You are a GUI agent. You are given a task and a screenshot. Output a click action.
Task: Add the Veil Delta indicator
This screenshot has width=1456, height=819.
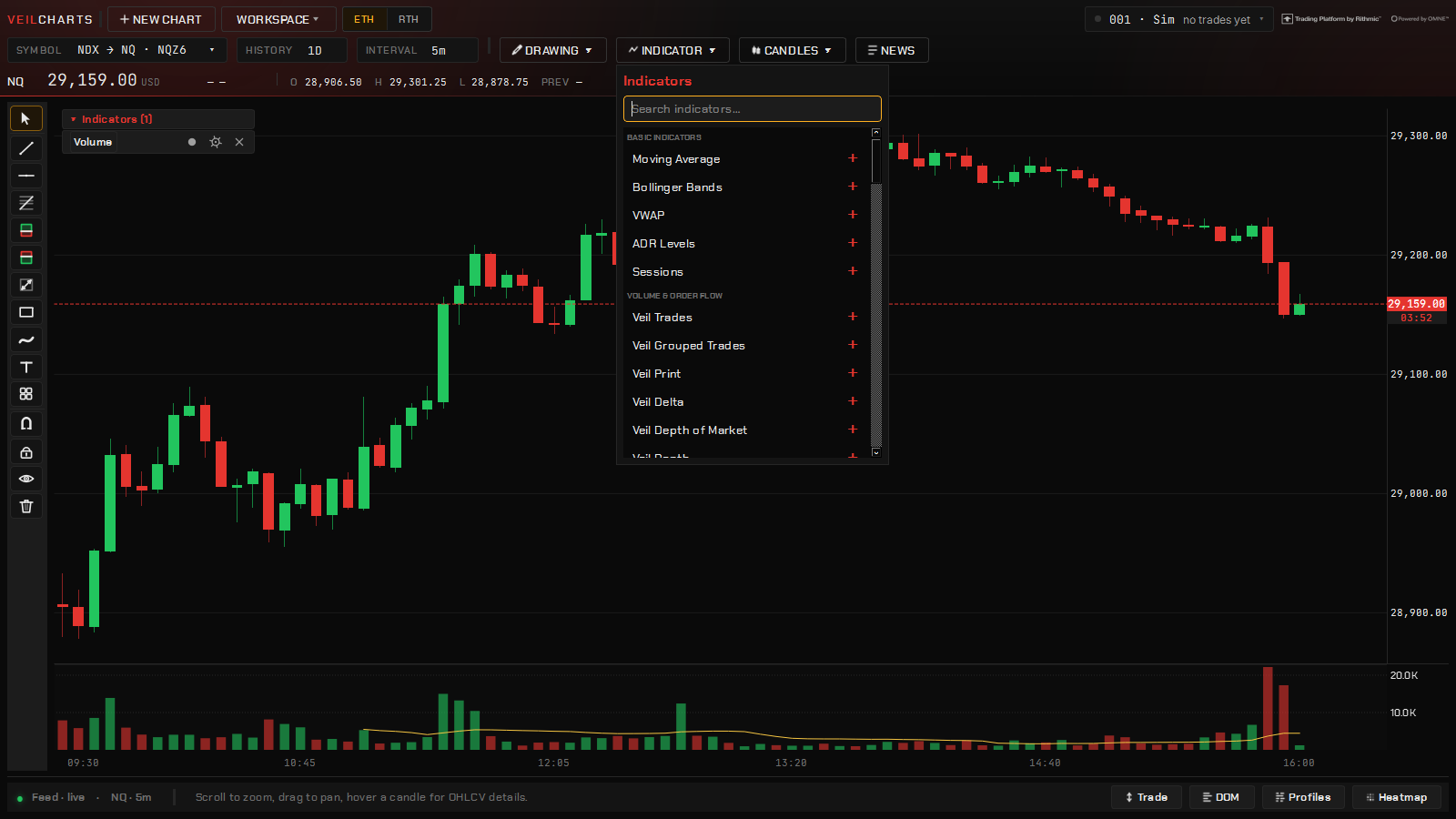coord(853,401)
